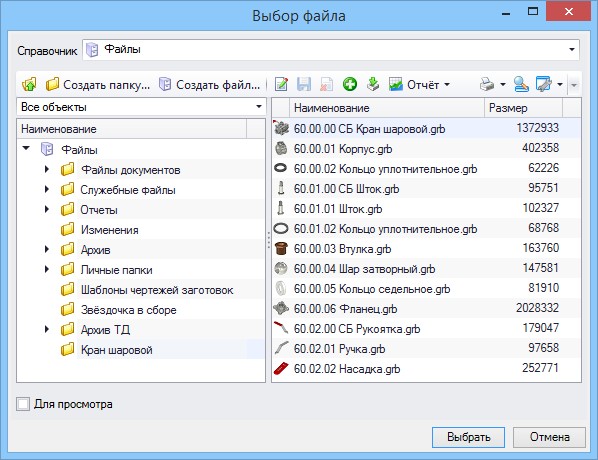Expand the Файлы документов folder
Viewport: 598px width, 460px height.
point(47,169)
